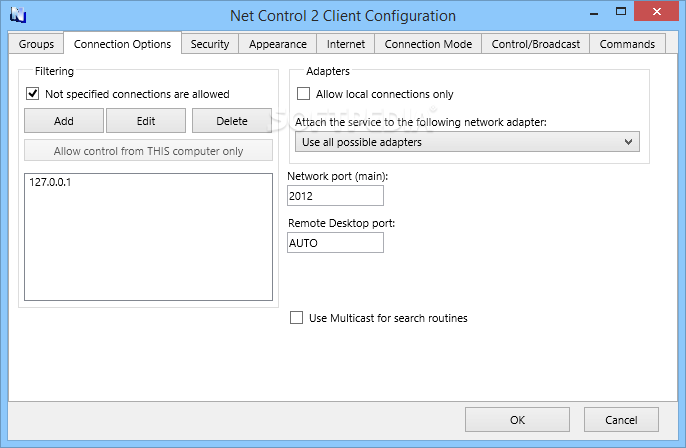
Task: Select the 127.0.0.1 list entry
Action: [50, 182]
